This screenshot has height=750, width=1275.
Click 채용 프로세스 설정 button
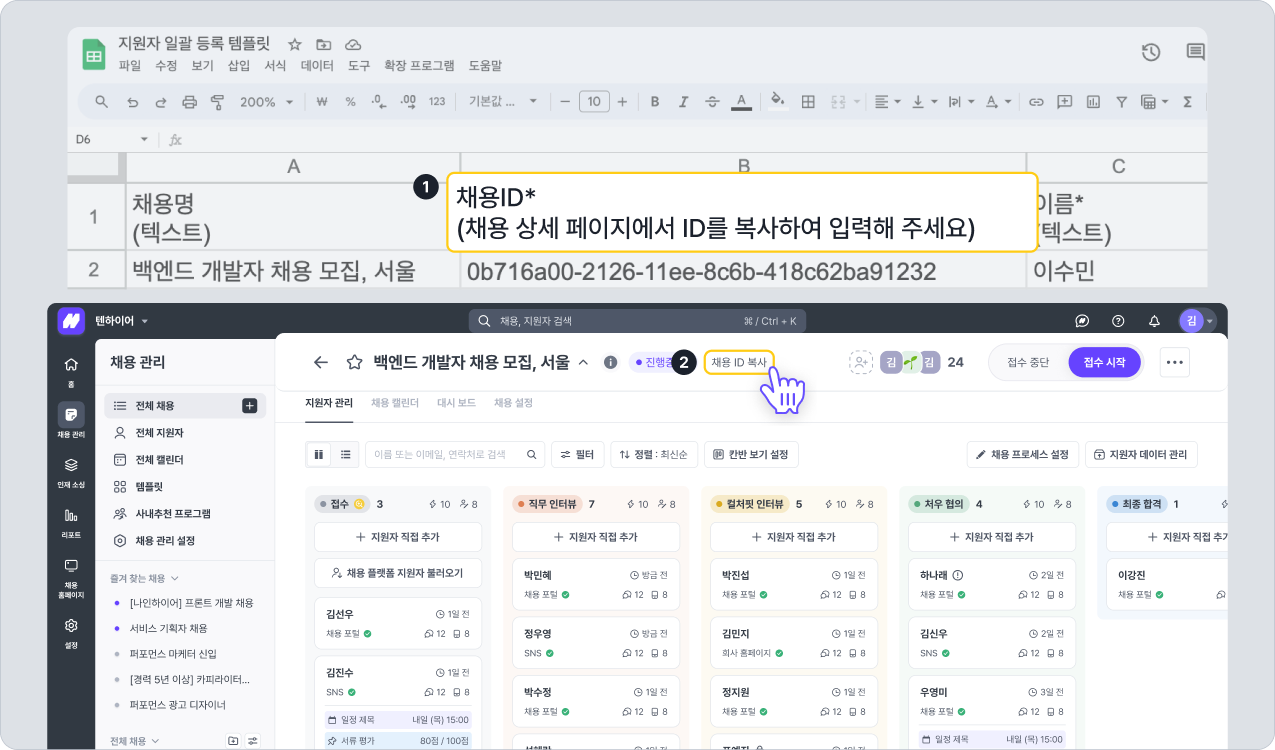[1022, 455]
